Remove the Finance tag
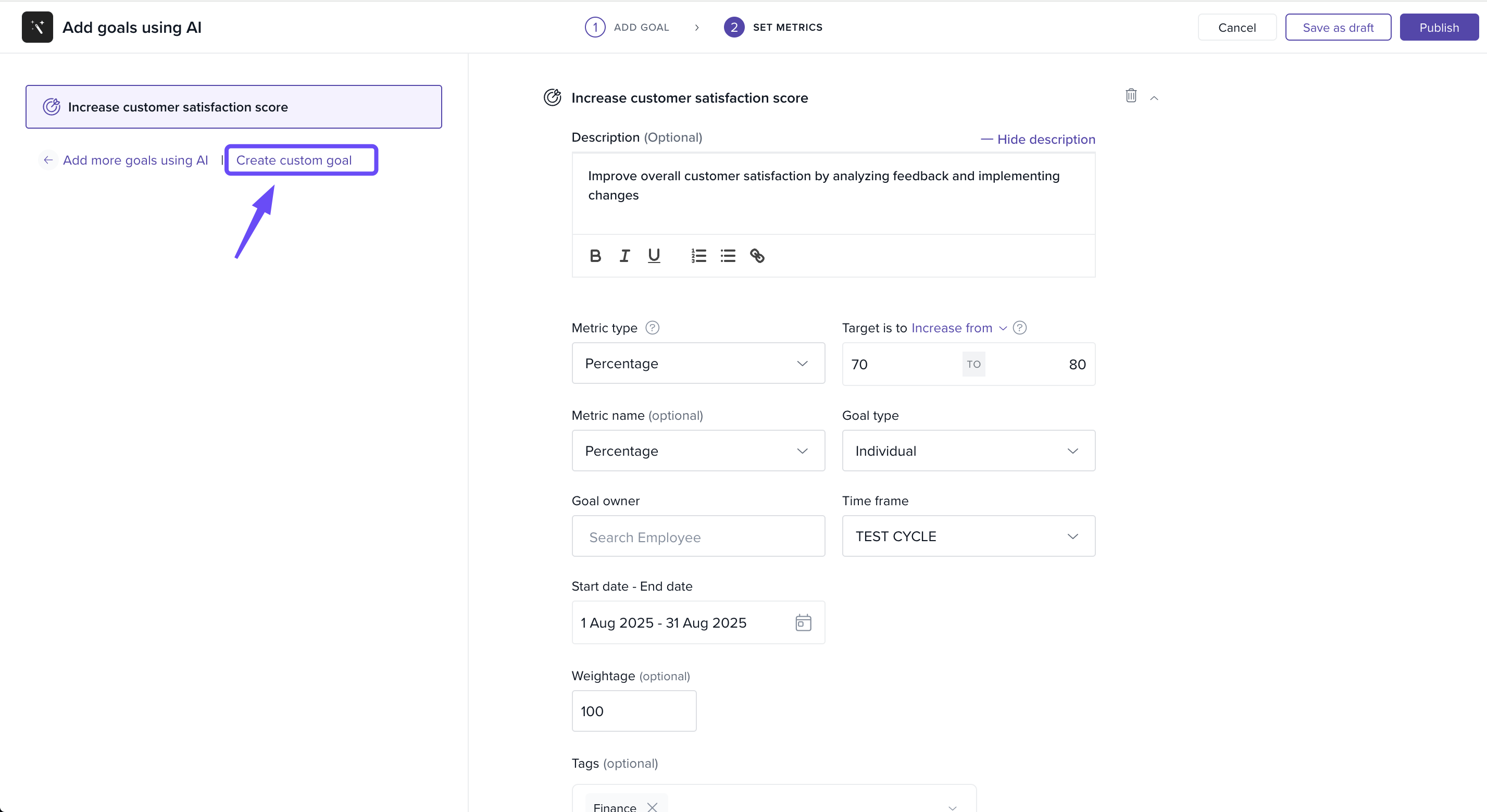1487x812 pixels. click(x=652, y=807)
